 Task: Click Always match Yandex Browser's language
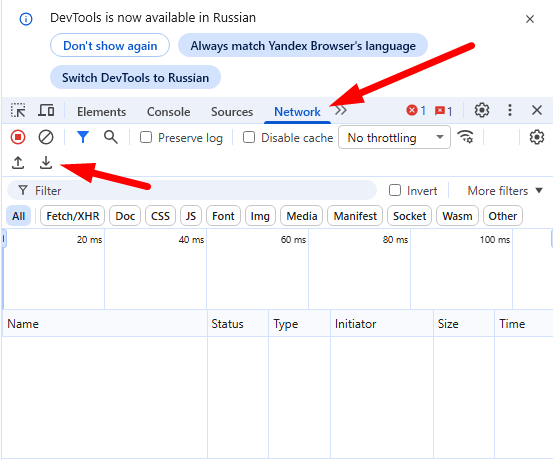click(303, 46)
